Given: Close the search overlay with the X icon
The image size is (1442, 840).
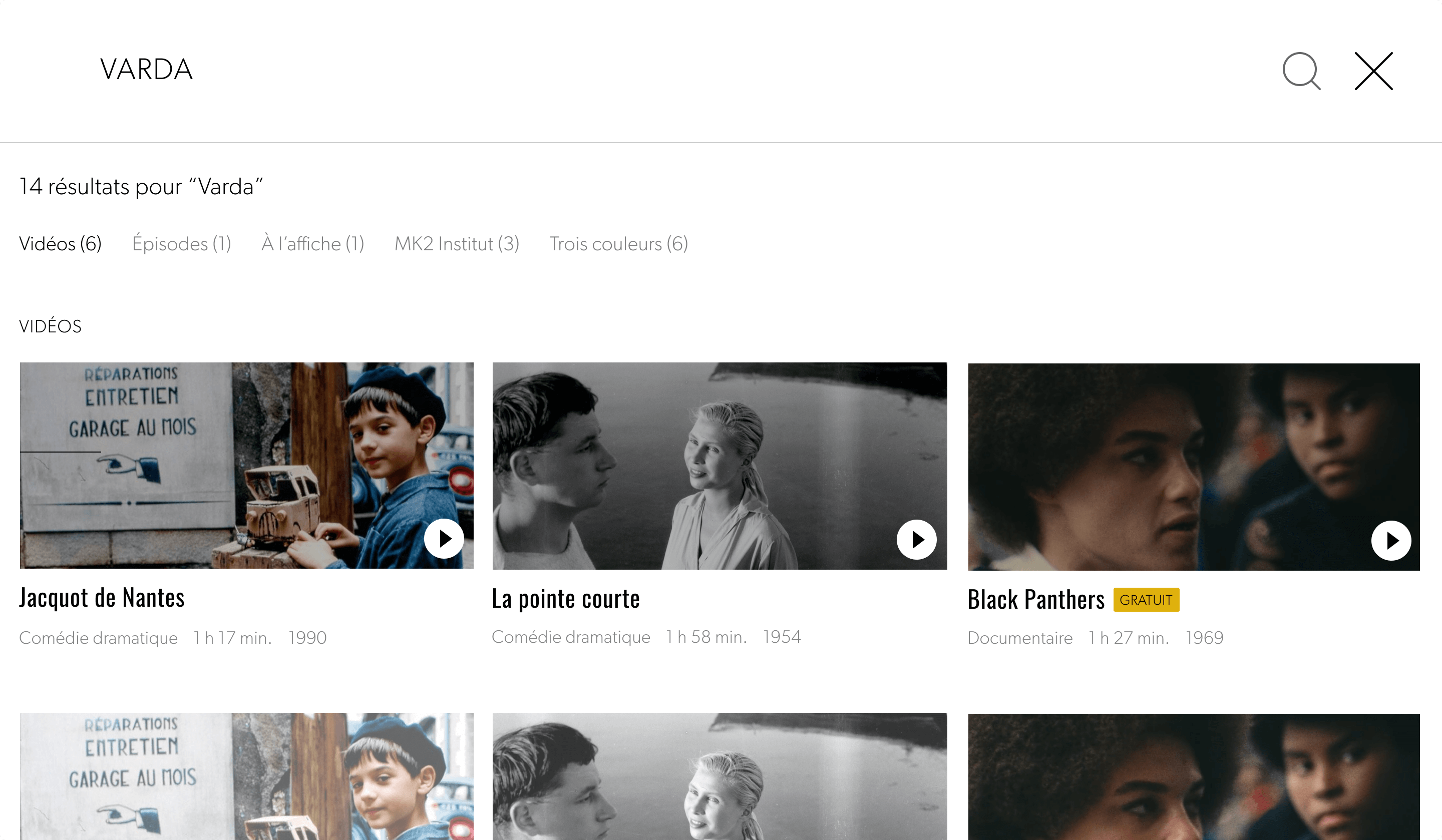Looking at the screenshot, I should [x=1373, y=71].
